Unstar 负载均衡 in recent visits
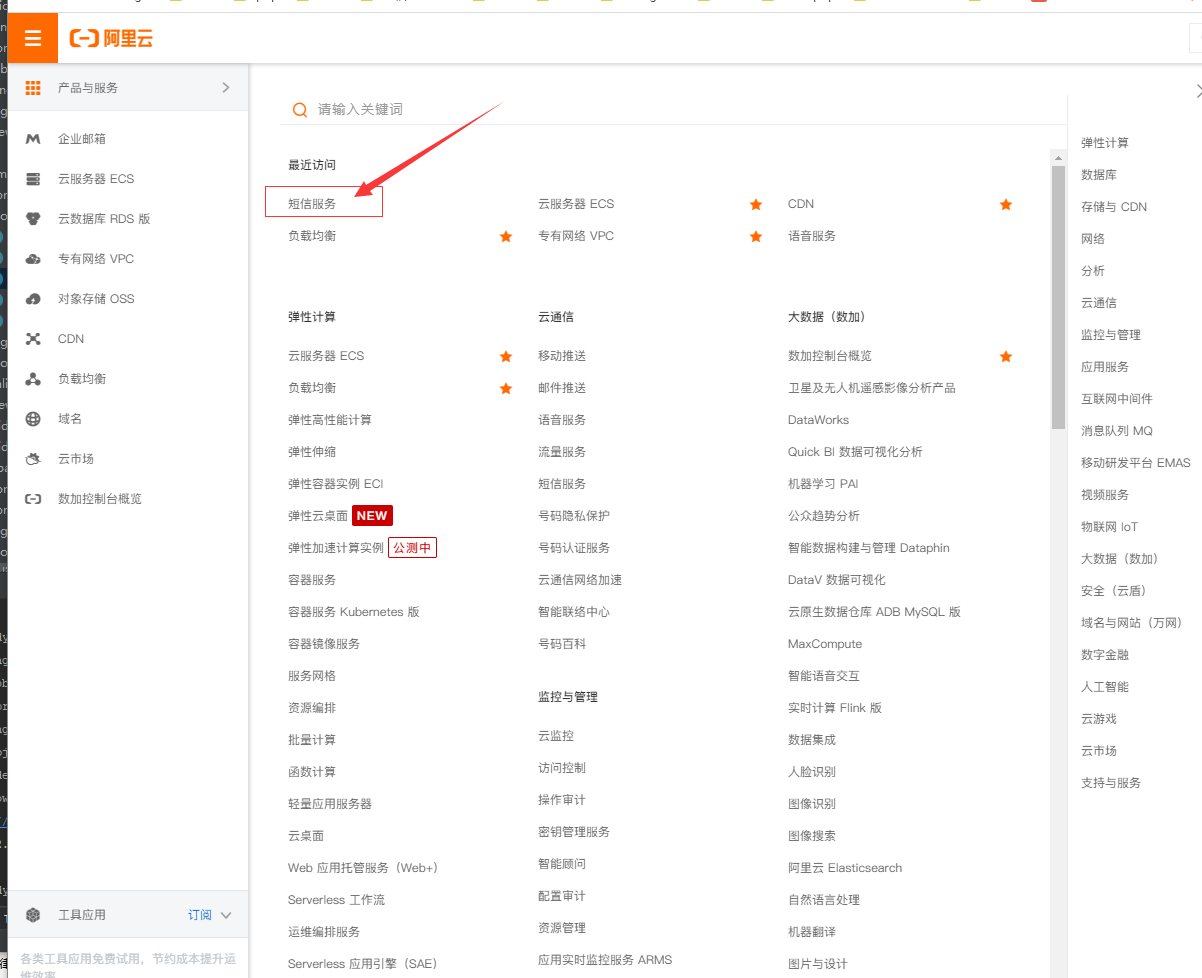Screen dimensions: 1202x978 [506, 236]
